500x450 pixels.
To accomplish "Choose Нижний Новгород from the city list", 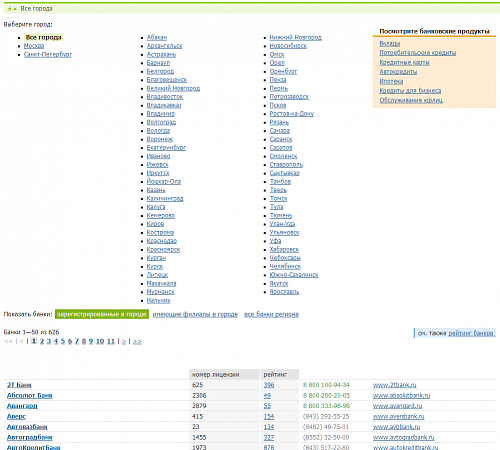I will (296, 37).
